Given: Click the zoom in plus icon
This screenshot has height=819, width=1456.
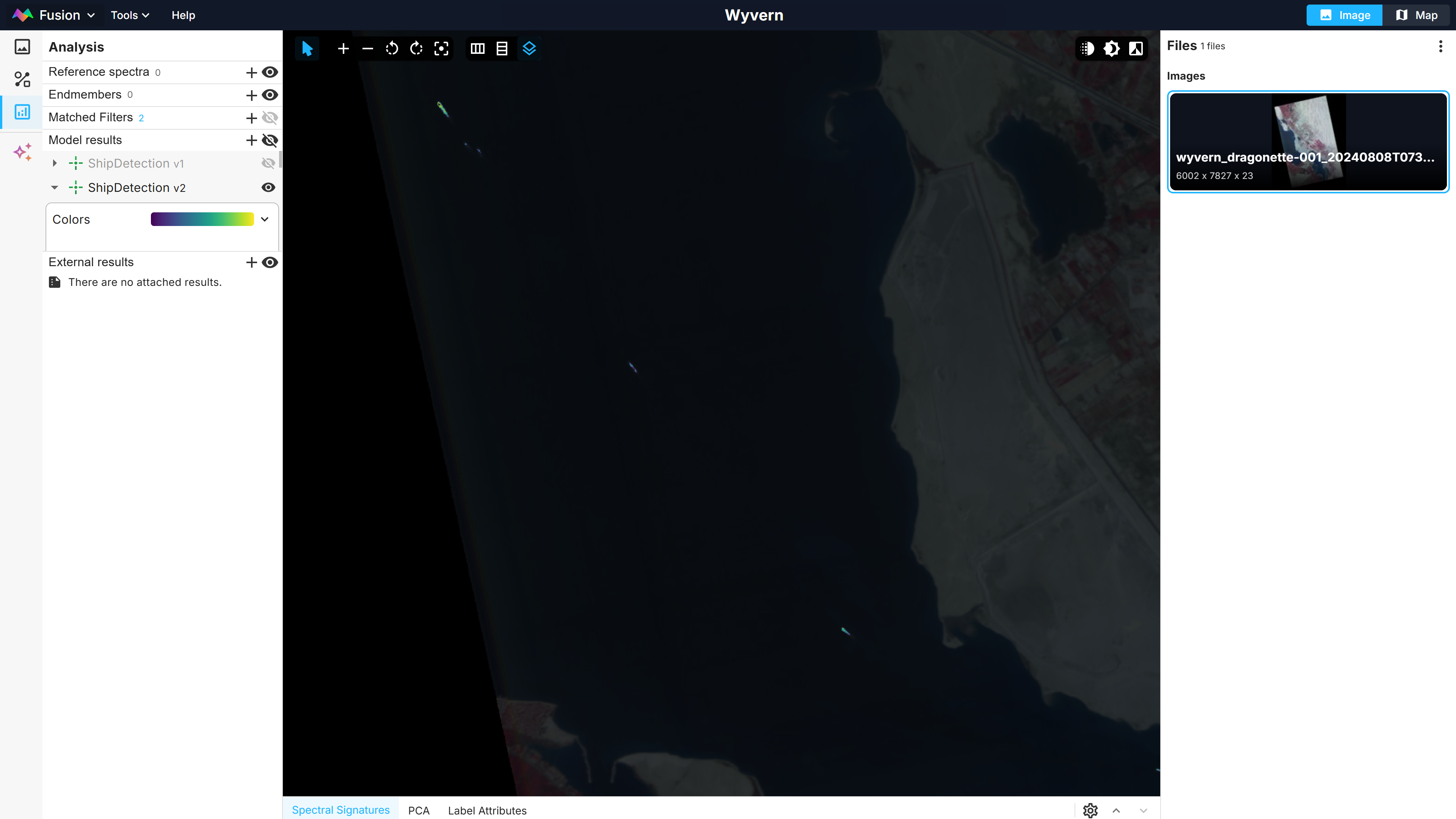Looking at the screenshot, I should 343,49.
